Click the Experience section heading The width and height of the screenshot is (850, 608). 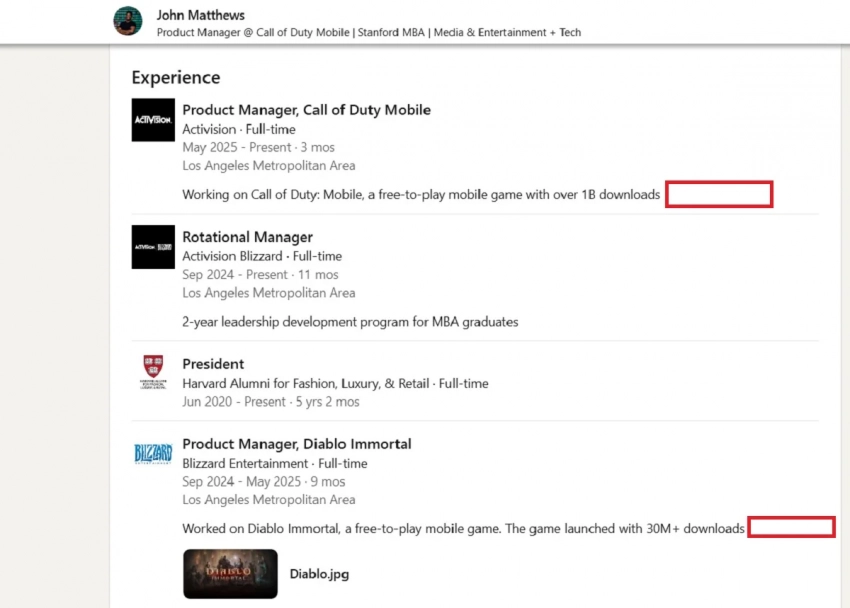click(x=176, y=78)
